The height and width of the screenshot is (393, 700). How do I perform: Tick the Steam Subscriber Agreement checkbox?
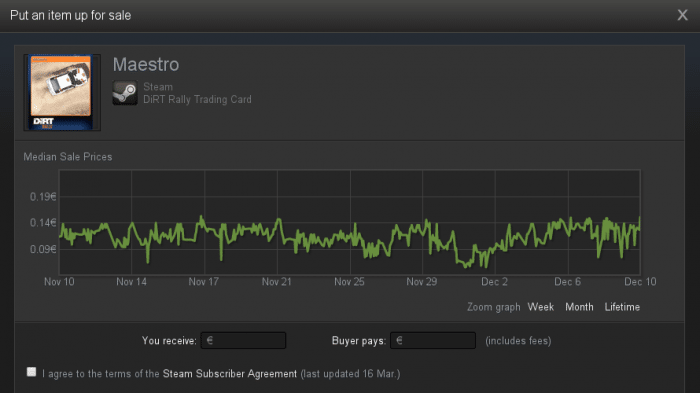click(x=31, y=372)
